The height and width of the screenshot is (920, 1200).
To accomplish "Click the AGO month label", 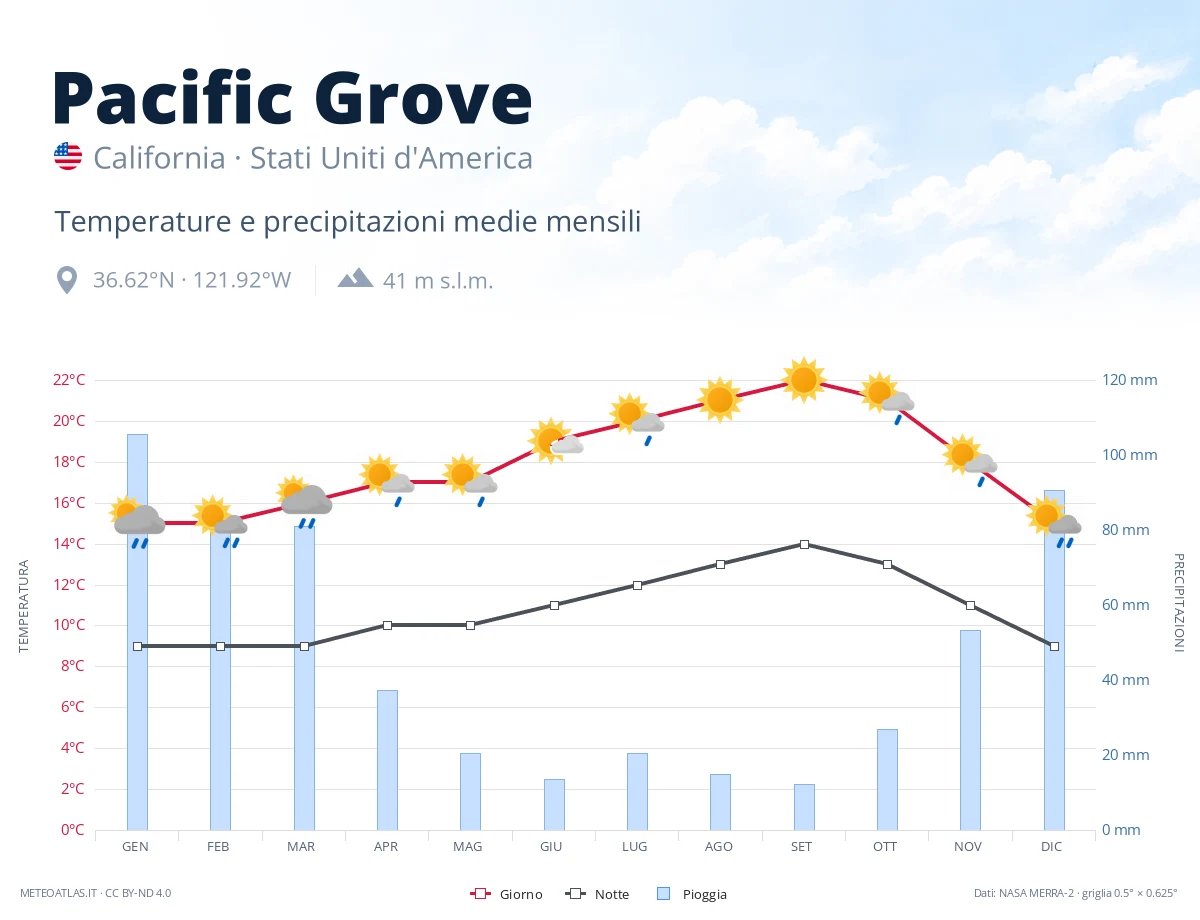I will click(718, 847).
